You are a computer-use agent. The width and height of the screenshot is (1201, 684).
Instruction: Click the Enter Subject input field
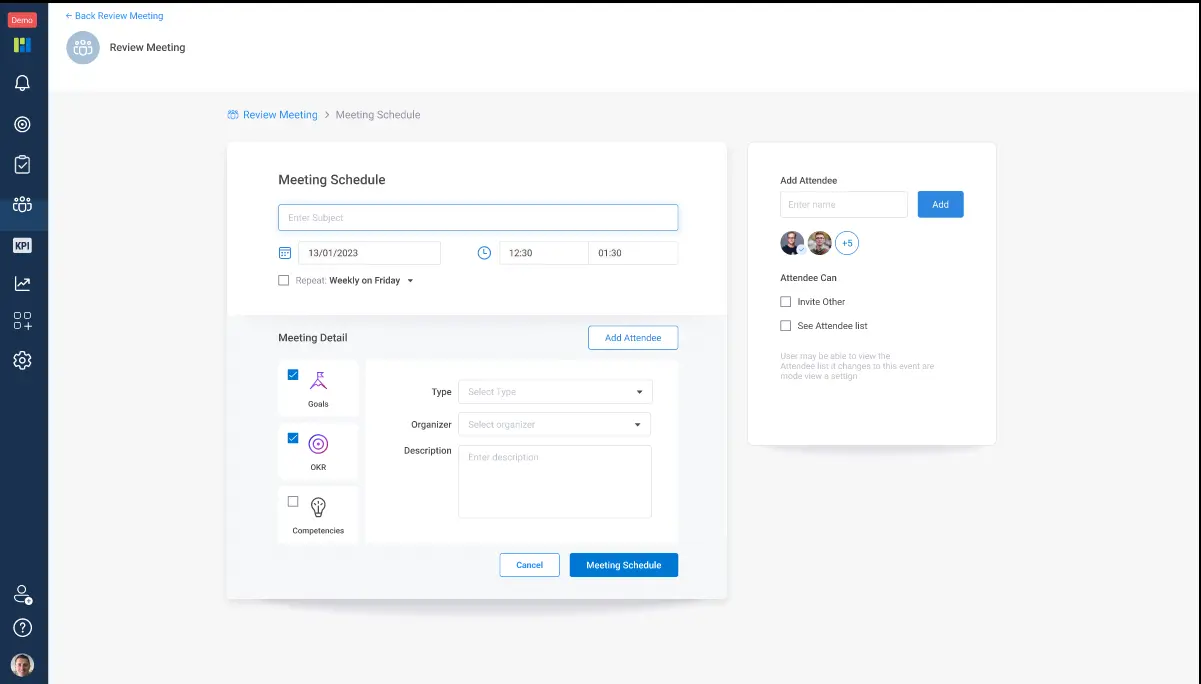pyautogui.click(x=478, y=218)
